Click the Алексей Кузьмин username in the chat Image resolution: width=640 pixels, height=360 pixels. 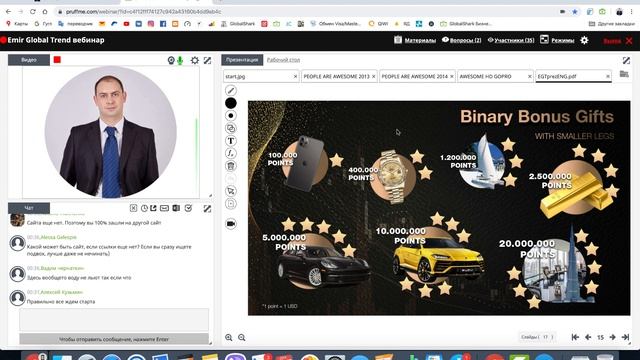[61, 292]
